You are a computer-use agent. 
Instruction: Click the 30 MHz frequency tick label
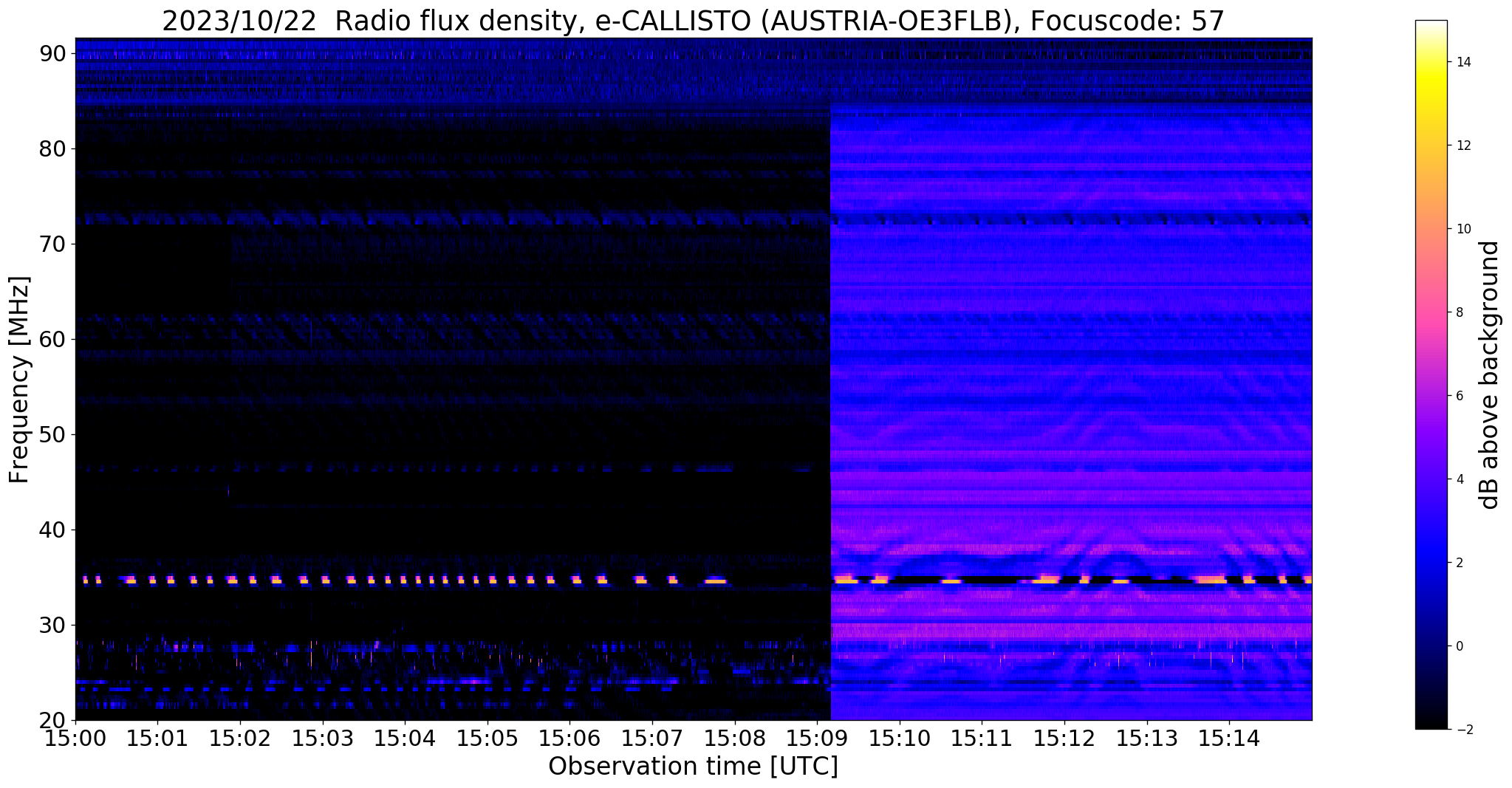pos(52,625)
